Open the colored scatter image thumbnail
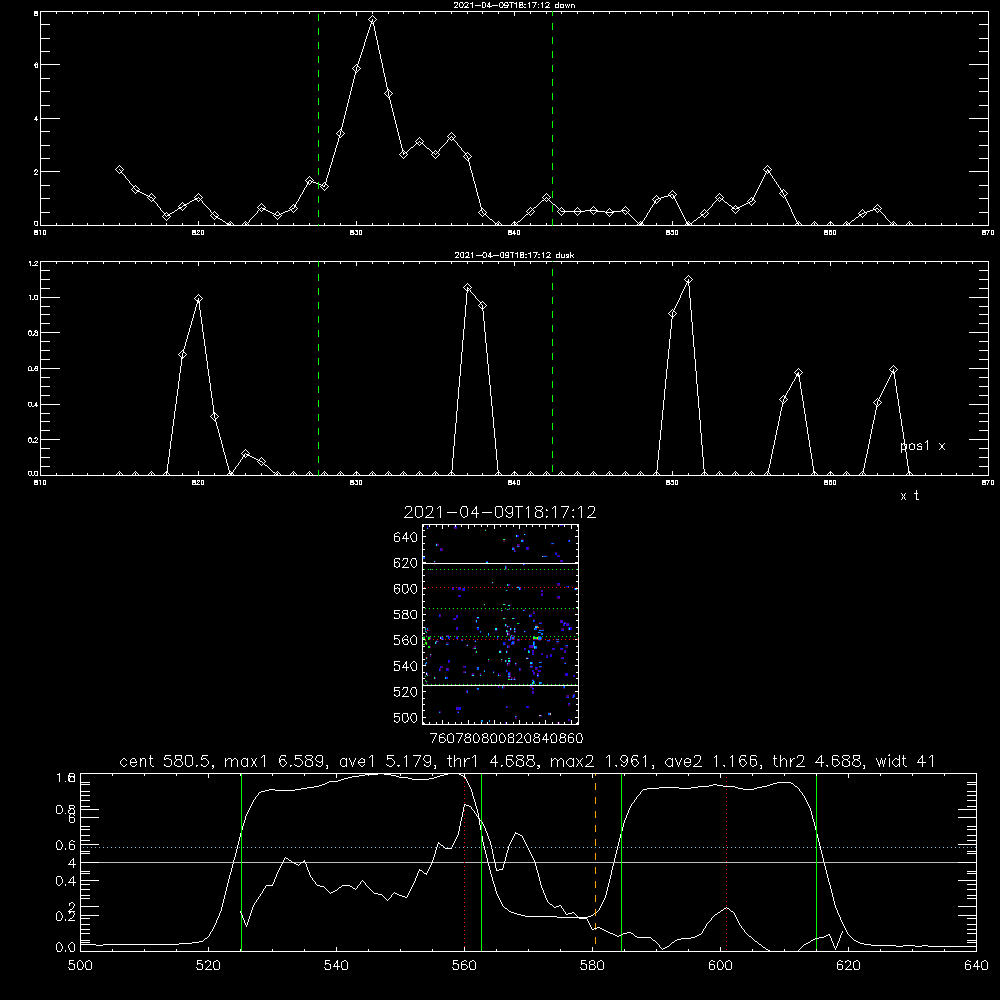Image resolution: width=1000 pixels, height=1000 pixels. (x=501, y=624)
